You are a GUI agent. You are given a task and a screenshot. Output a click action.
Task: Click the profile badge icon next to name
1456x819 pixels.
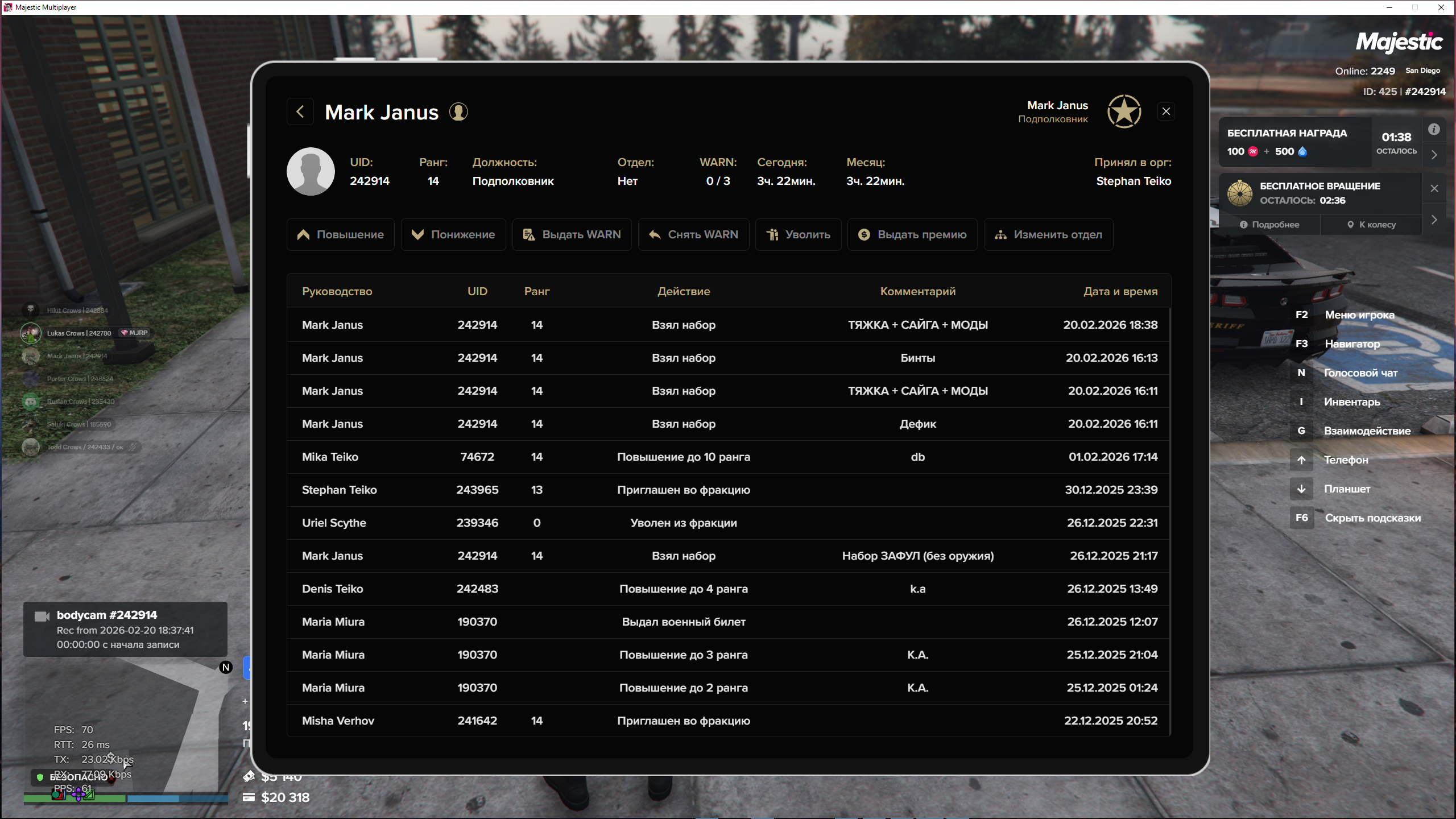point(458,111)
